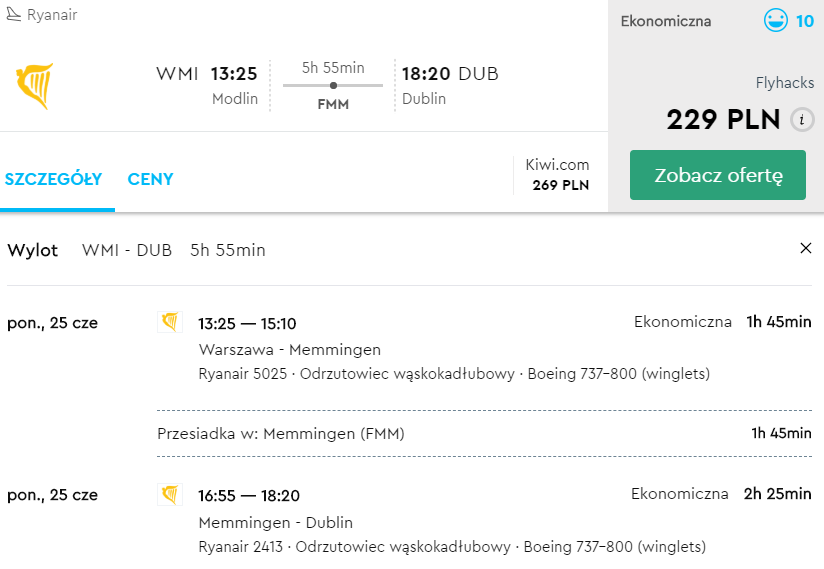Switch to the CENY tab
This screenshot has height=569, width=824.
point(150,179)
